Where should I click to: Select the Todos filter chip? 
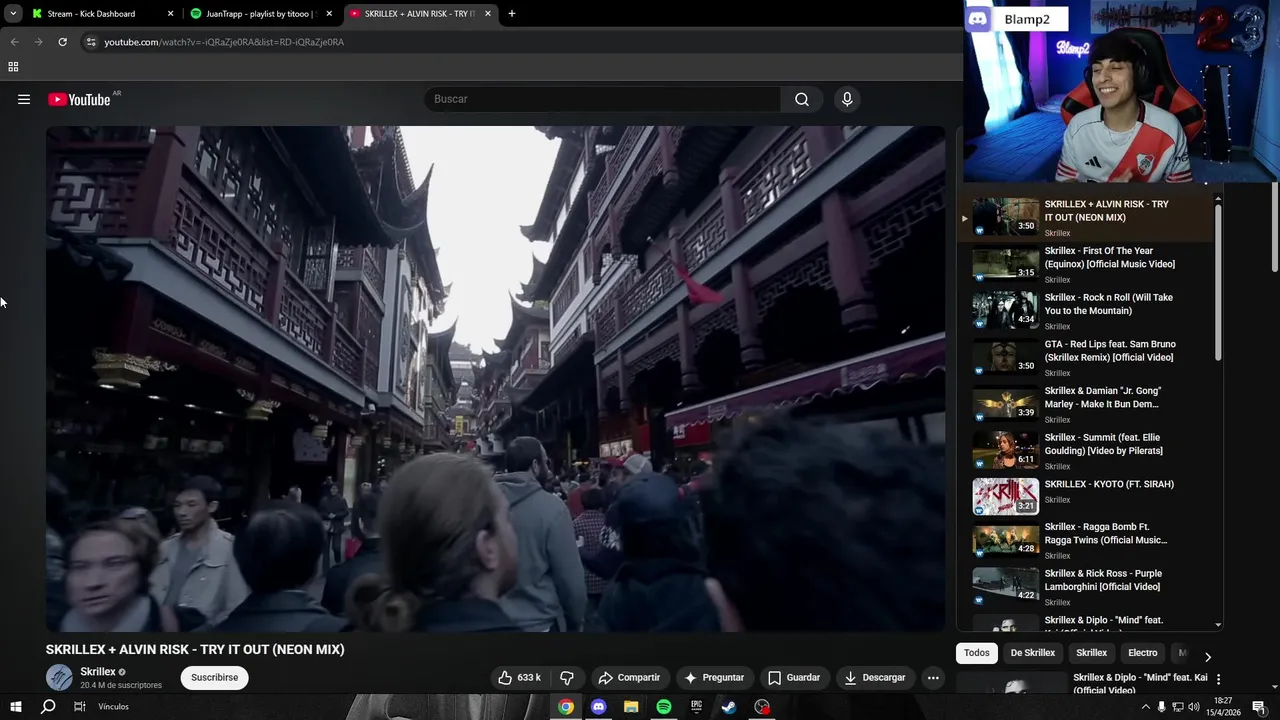(977, 653)
